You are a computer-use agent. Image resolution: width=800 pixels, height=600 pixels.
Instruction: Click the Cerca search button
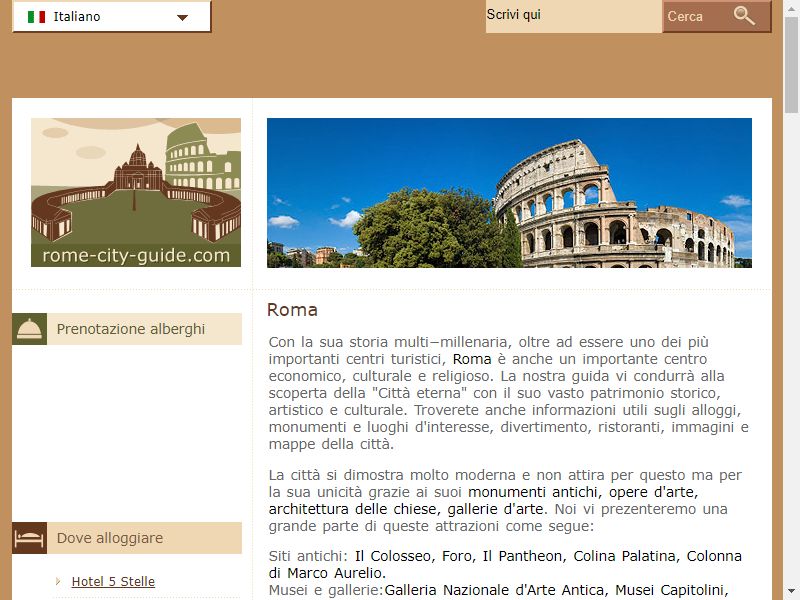click(x=717, y=16)
